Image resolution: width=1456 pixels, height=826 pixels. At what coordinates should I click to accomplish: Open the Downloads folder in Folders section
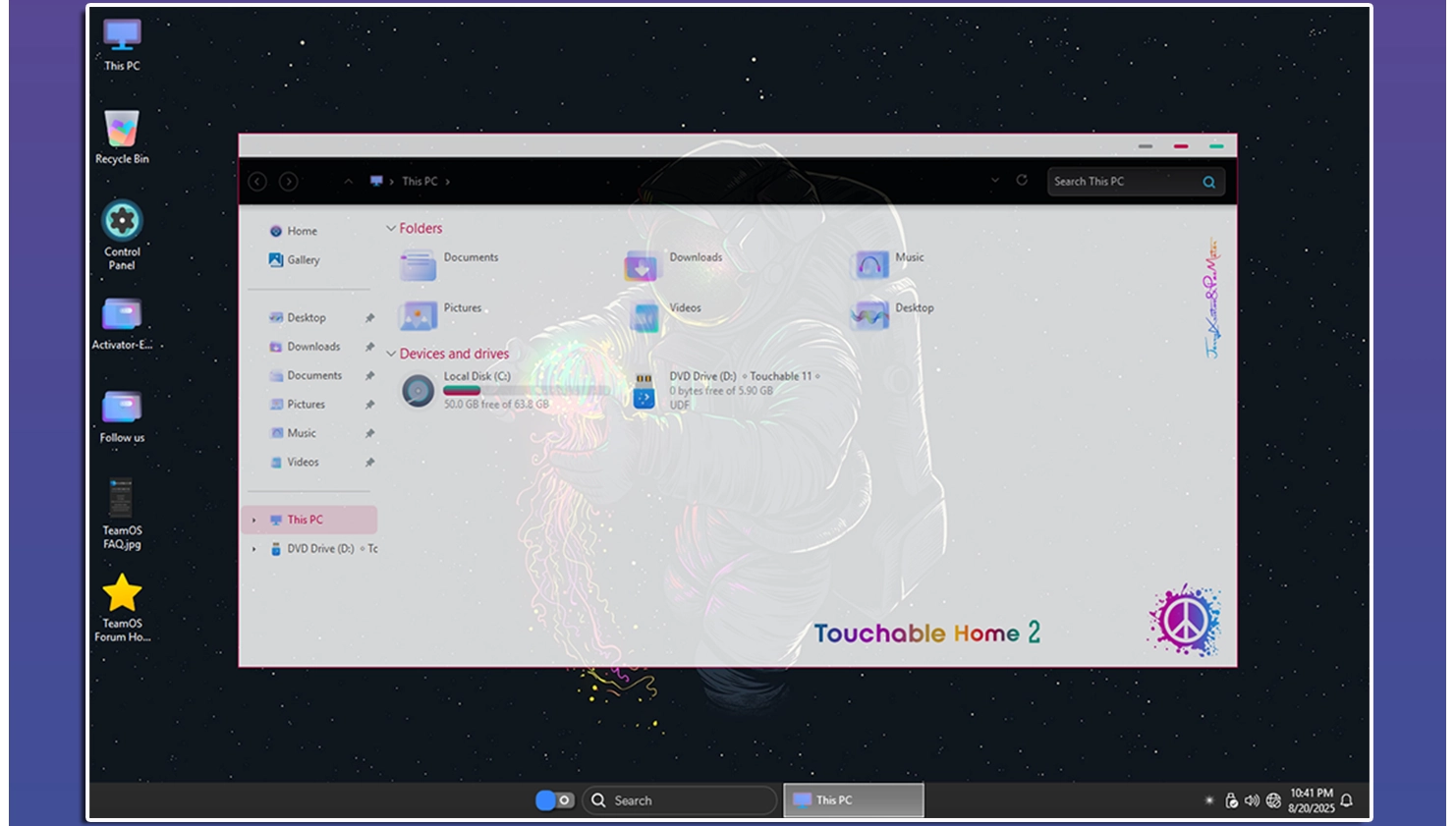pyautogui.click(x=643, y=265)
